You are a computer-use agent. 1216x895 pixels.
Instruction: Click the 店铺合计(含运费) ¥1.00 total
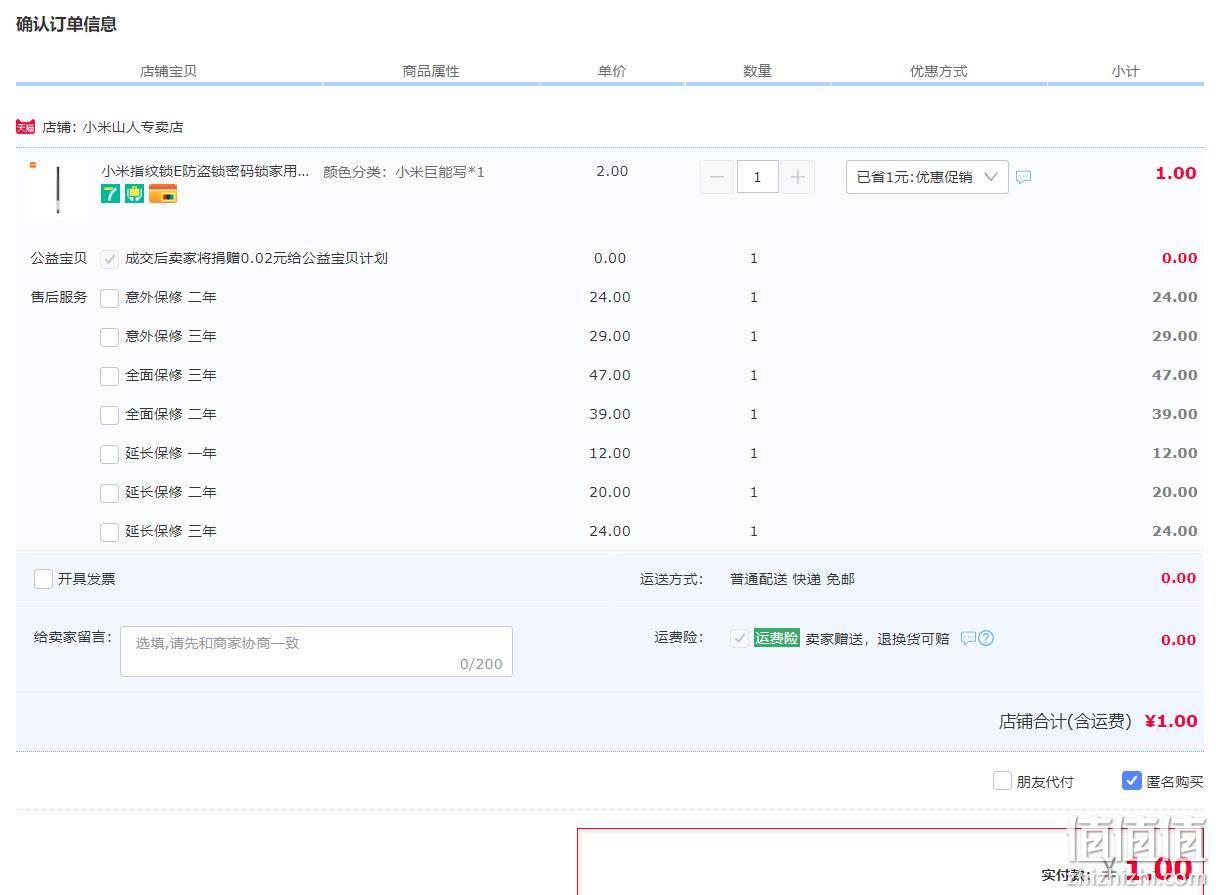[1098, 721]
